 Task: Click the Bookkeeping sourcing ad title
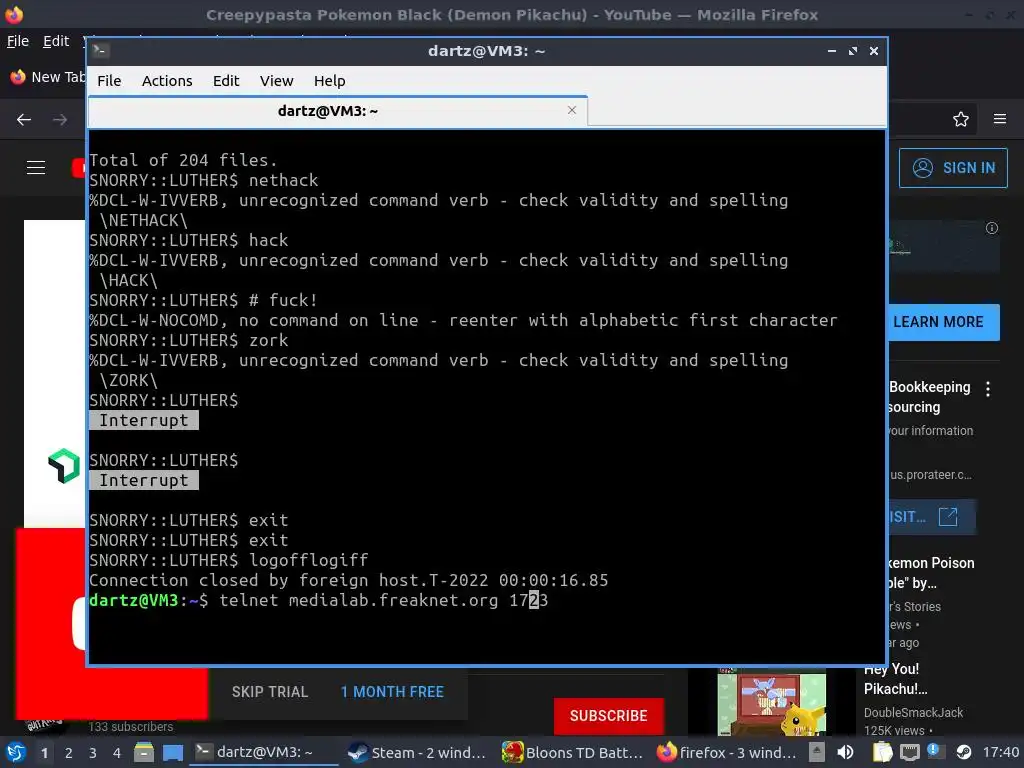[929, 397]
